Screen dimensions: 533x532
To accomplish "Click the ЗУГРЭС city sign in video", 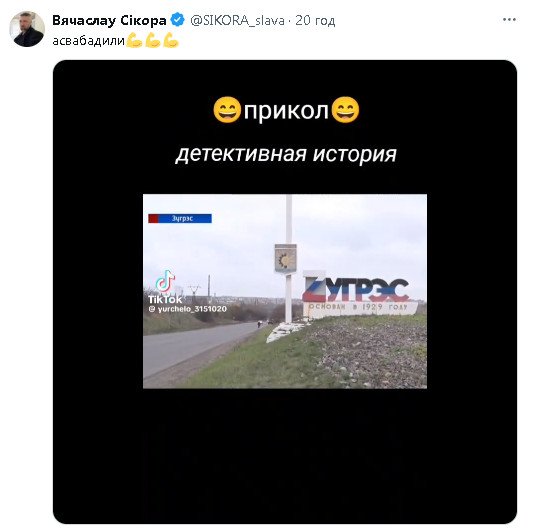I will (356, 290).
